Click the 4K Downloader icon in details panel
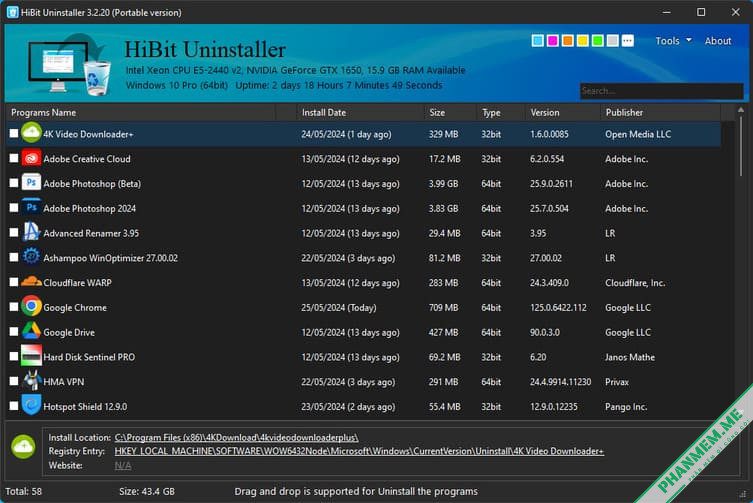 tap(23, 447)
